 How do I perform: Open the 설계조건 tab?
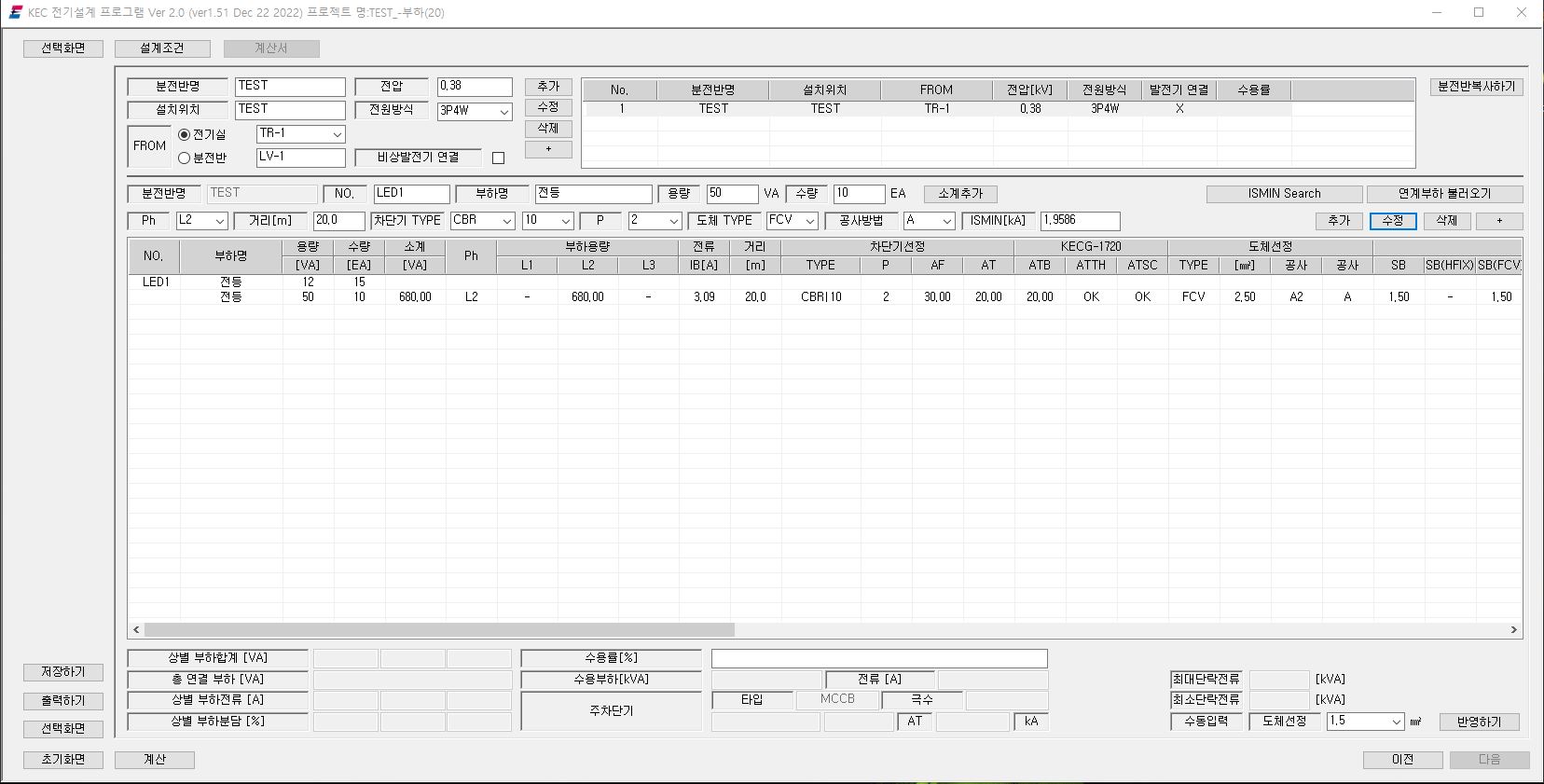pyautogui.click(x=162, y=48)
